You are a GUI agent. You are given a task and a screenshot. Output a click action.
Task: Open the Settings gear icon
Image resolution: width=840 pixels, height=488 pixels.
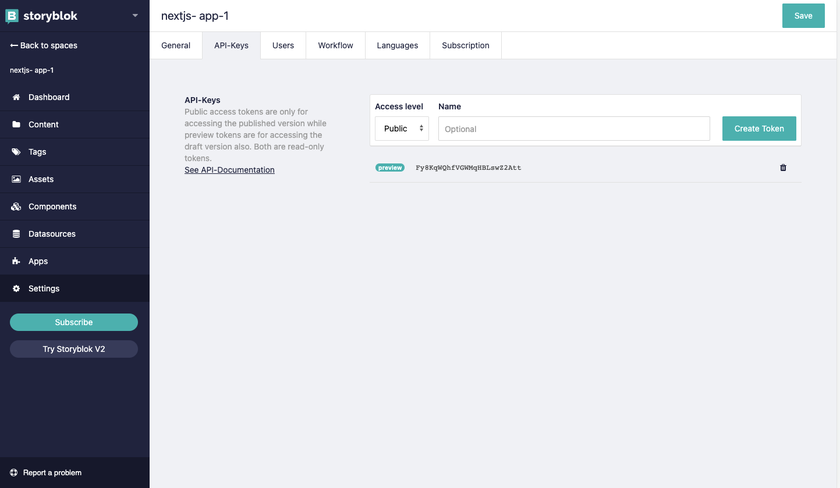16,288
